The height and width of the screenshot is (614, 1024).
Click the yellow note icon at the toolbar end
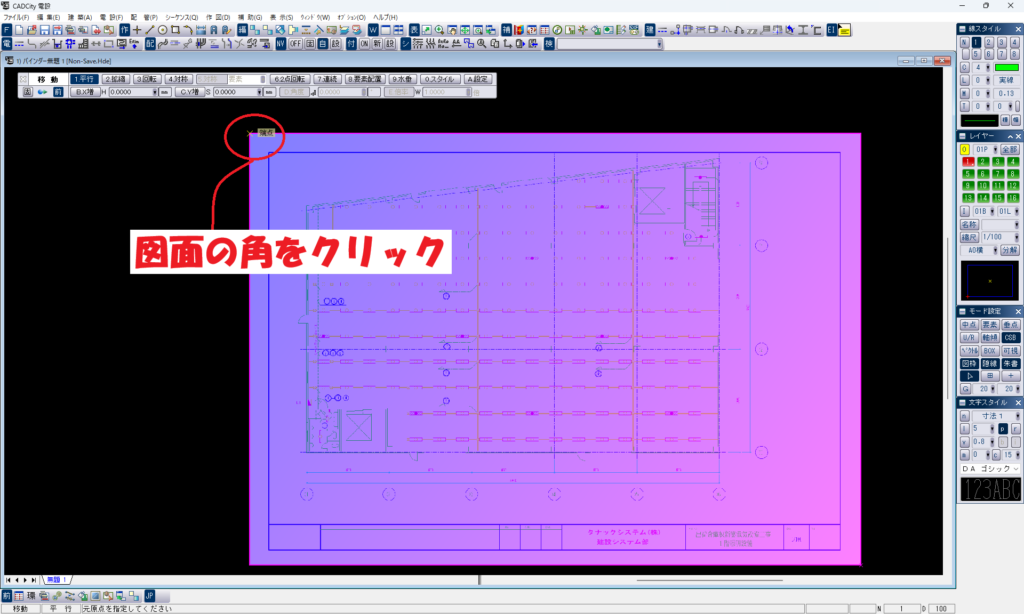point(844,30)
